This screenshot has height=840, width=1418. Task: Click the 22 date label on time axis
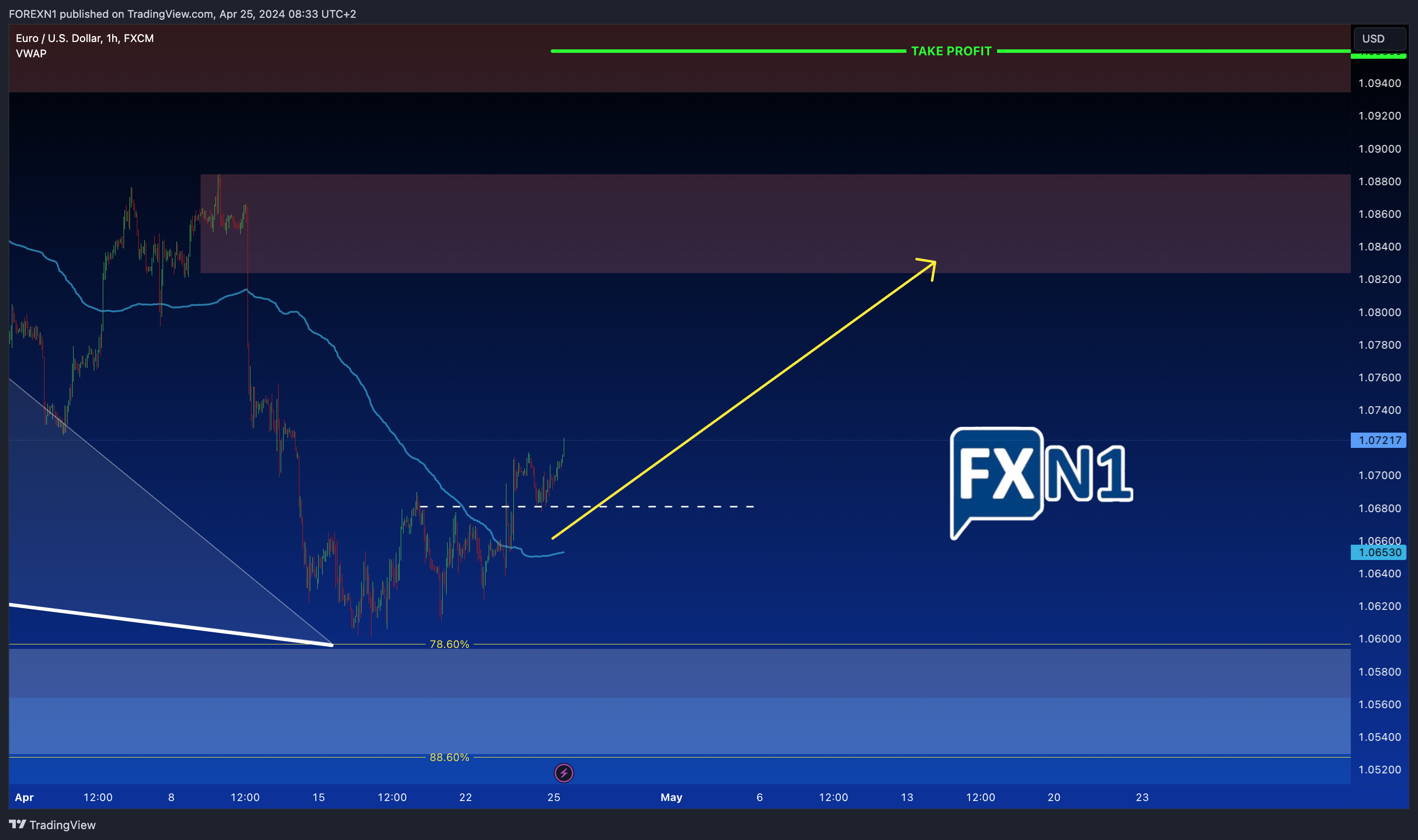[465, 797]
